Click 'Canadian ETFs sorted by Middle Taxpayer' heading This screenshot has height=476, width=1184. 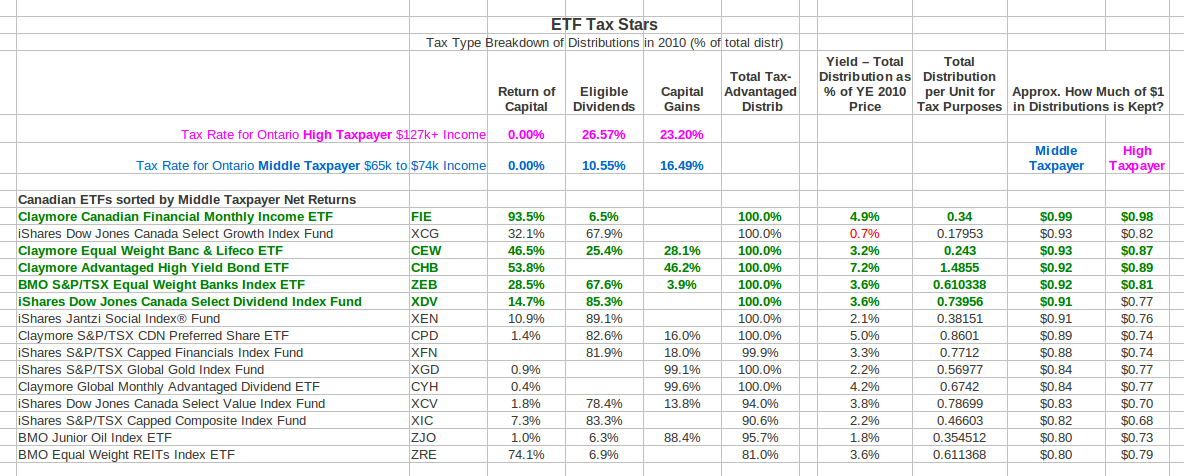tap(187, 200)
